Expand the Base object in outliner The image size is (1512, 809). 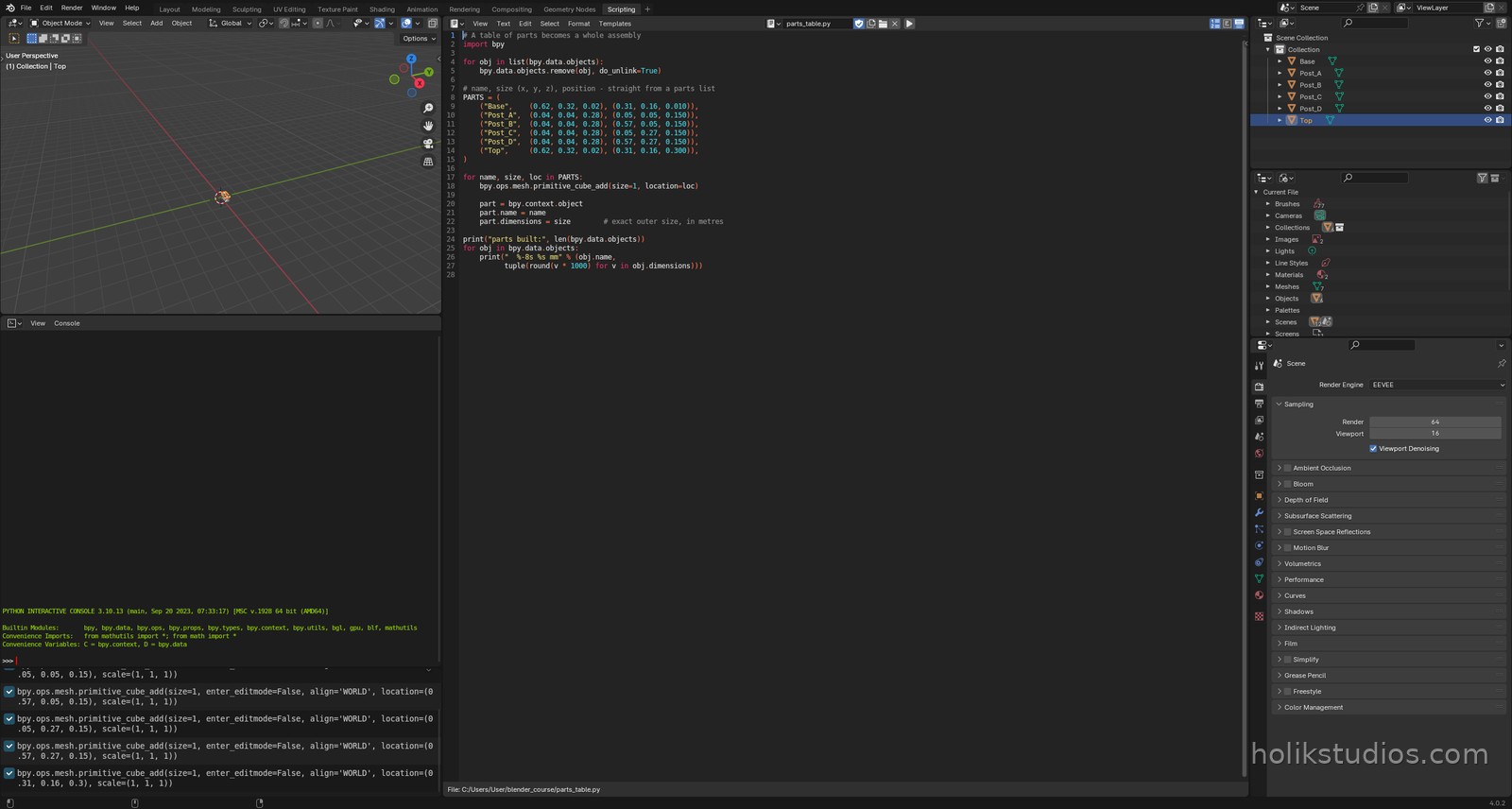point(1280,61)
